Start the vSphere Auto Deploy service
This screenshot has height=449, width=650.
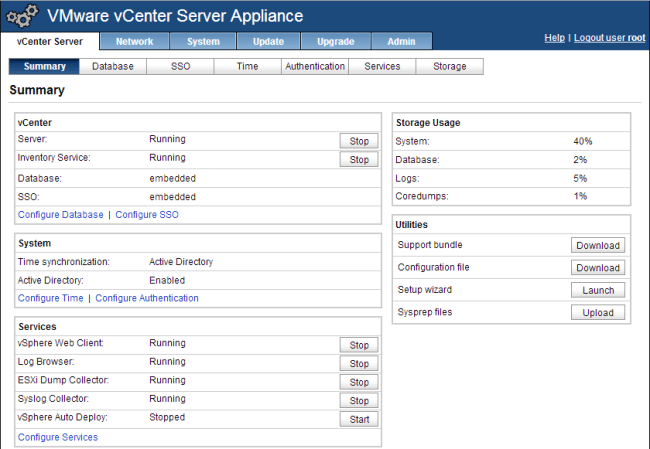tap(359, 420)
